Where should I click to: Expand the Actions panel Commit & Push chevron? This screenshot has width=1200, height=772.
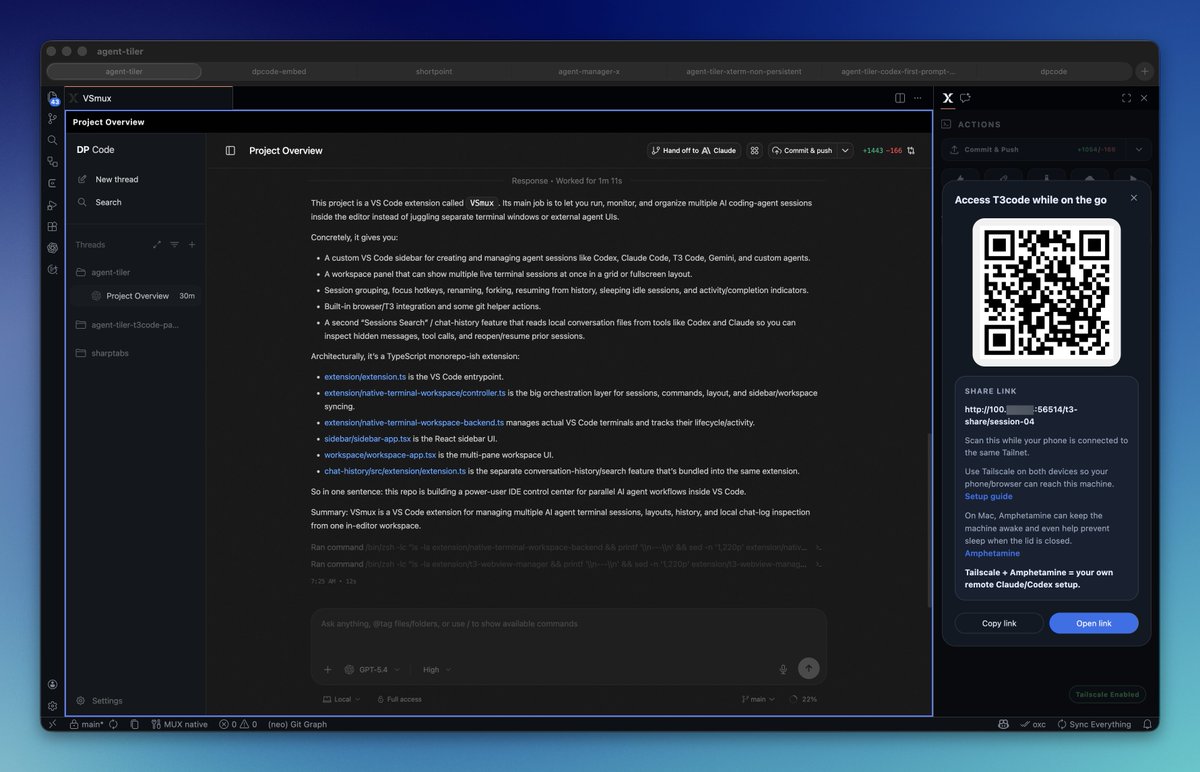click(1138, 150)
